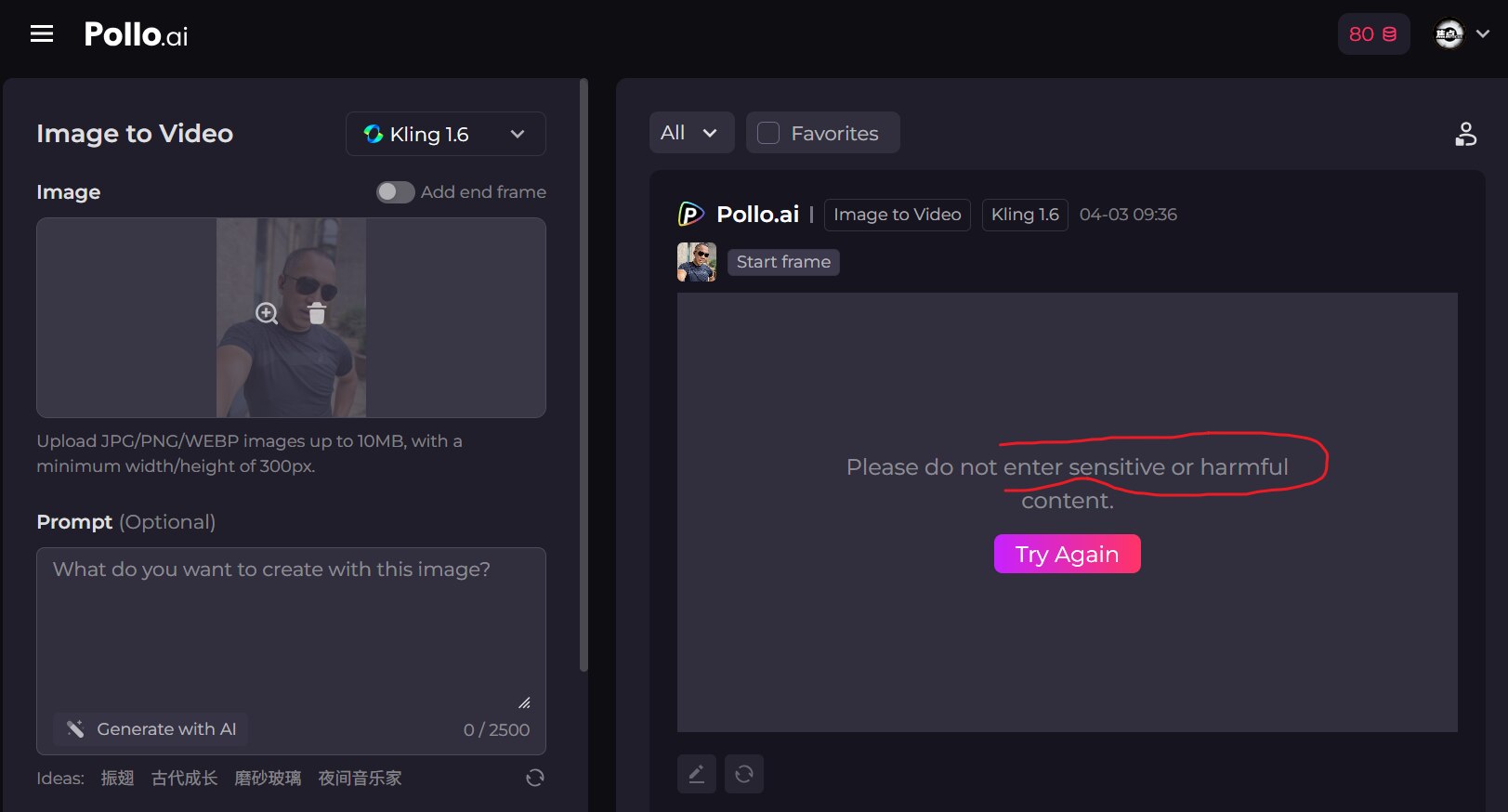
Task: Click the regenerate icon below result
Action: (x=744, y=774)
